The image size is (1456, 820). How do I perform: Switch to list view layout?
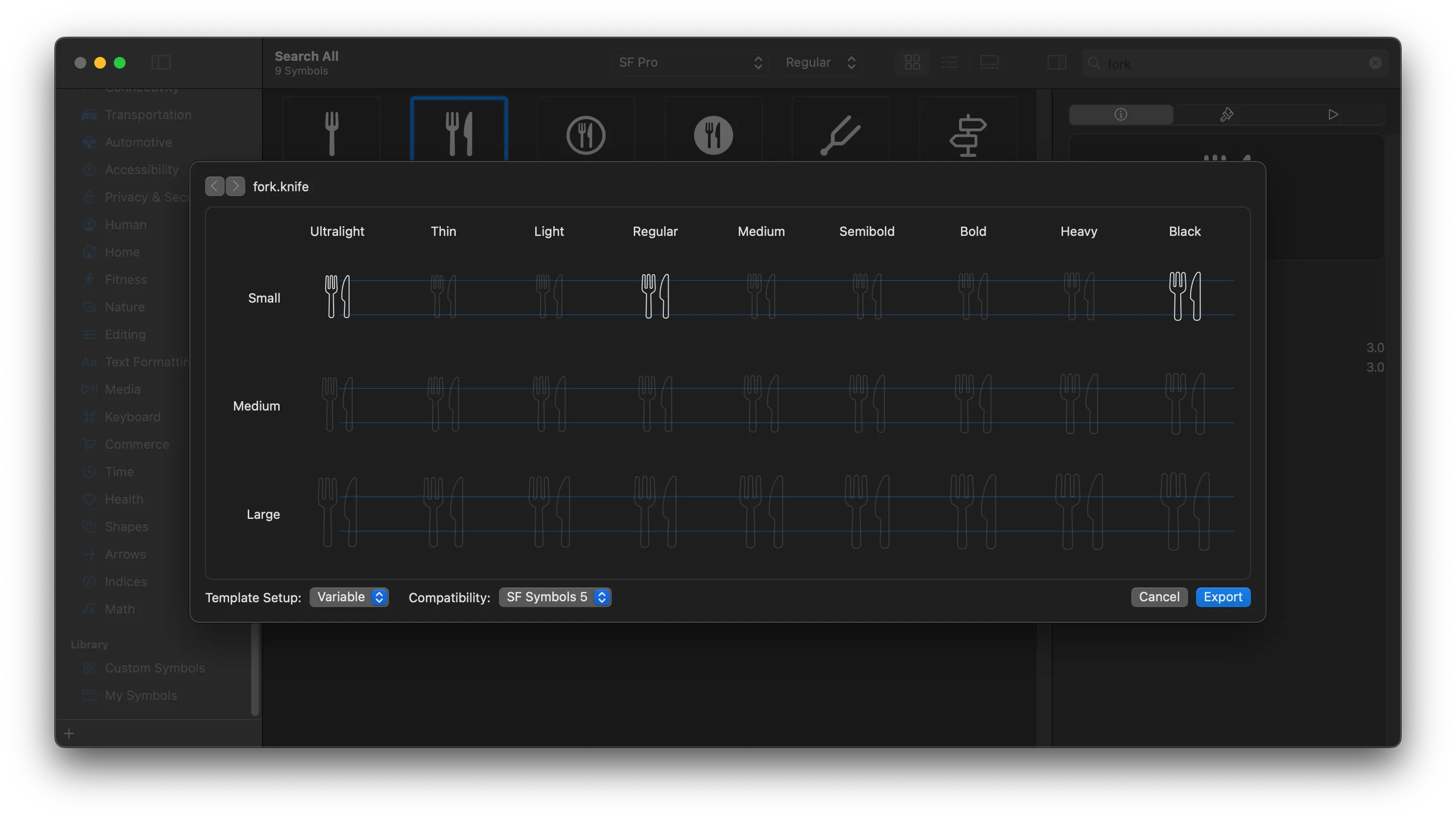951,62
